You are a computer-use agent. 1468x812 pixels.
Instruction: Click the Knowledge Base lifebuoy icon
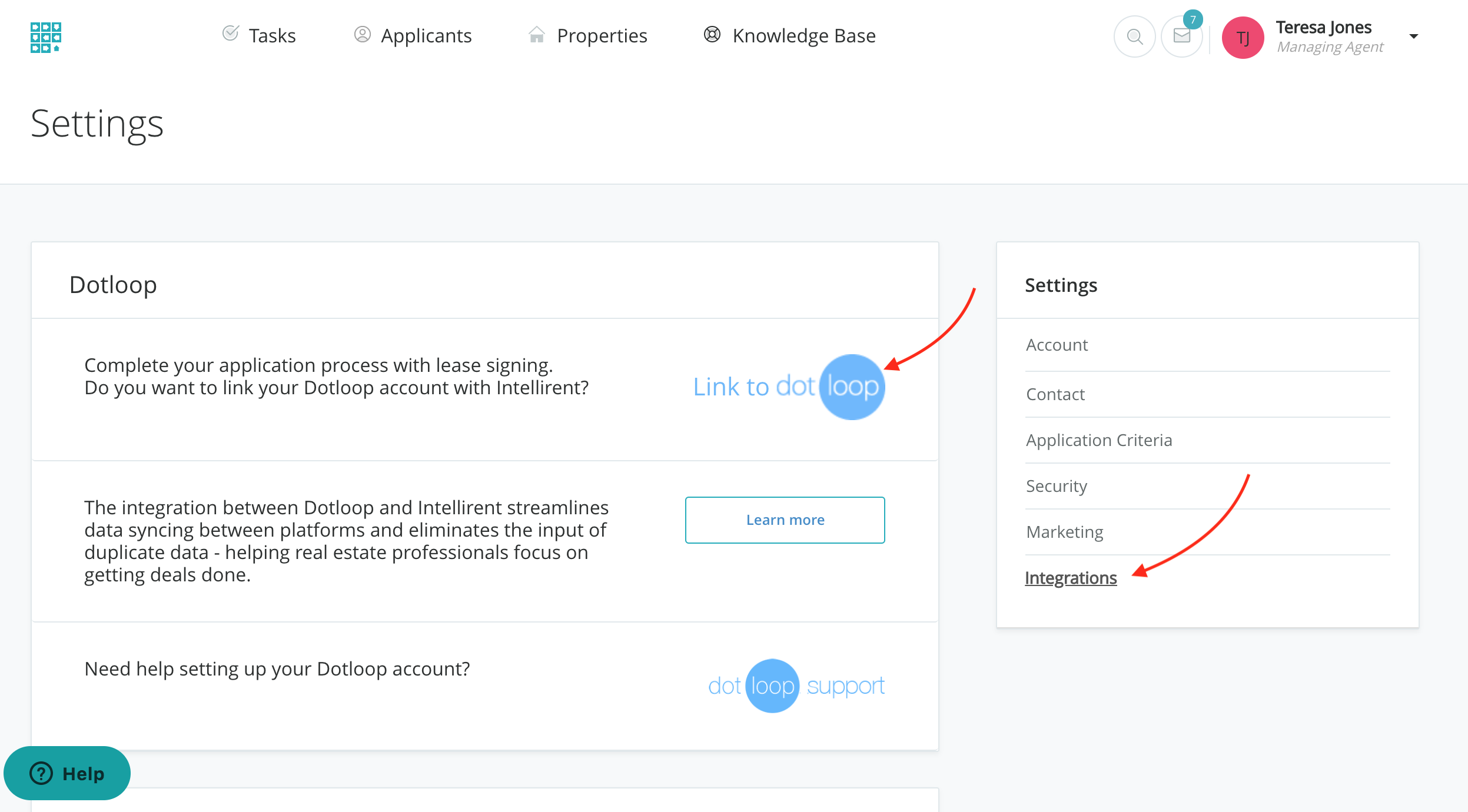(x=712, y=35)
